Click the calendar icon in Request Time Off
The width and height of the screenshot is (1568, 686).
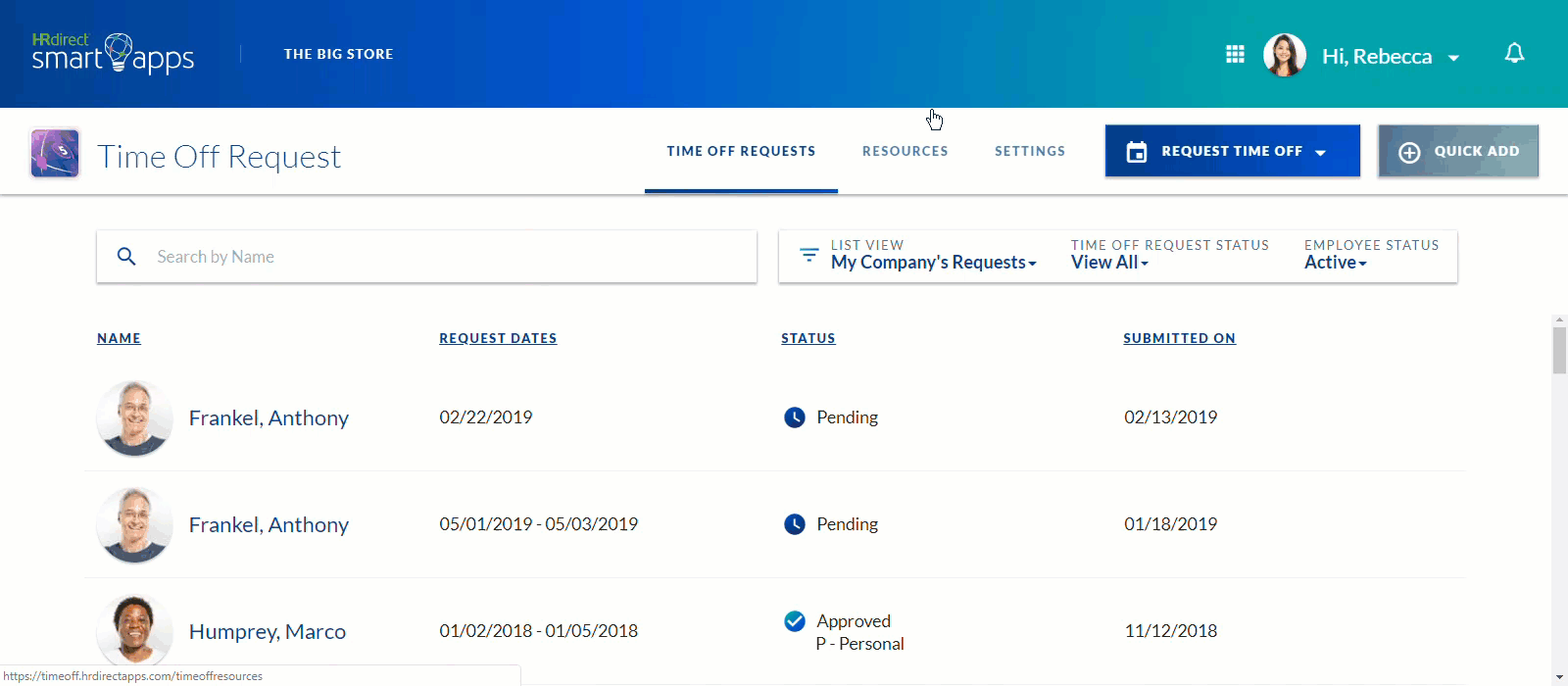[x=1137, y=152]
